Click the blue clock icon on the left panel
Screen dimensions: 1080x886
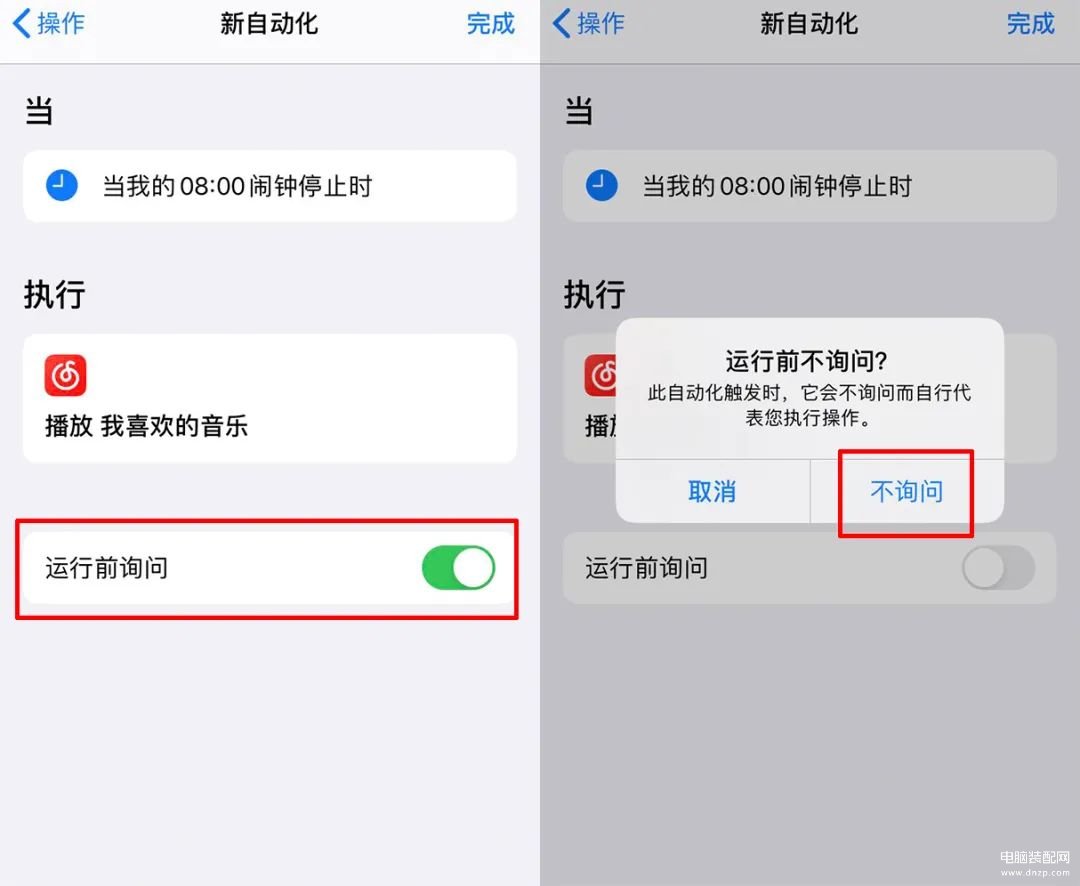(61, 185)
